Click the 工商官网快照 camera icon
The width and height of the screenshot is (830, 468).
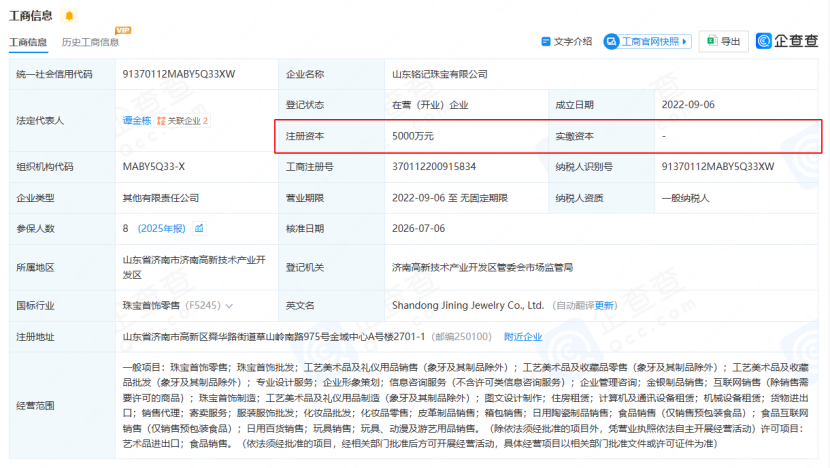coord(611,41)
